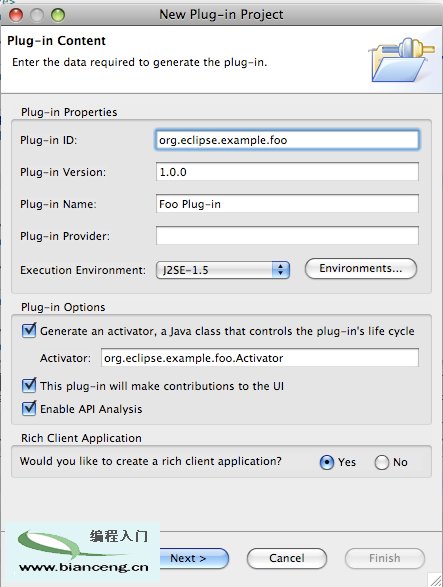Image resolution: width=443 pixels, height=587 pixels.
Task: Click the bianceng.cn watermark logo
Action: (83, 552)
